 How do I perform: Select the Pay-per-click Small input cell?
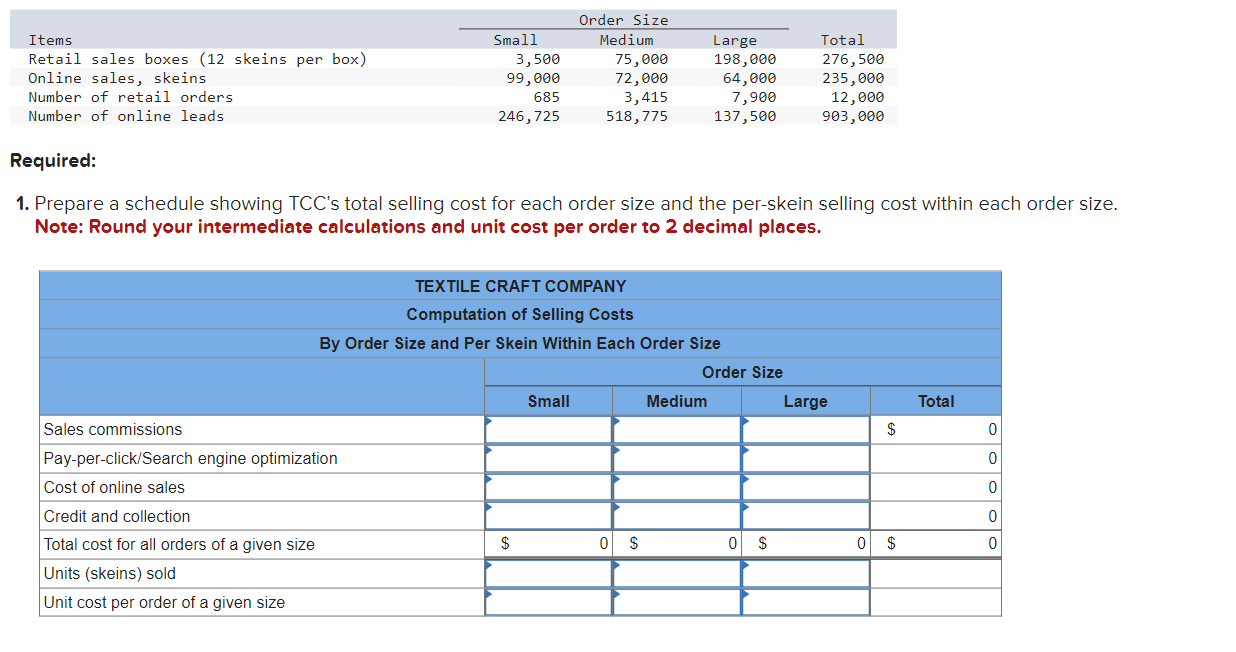548,458
